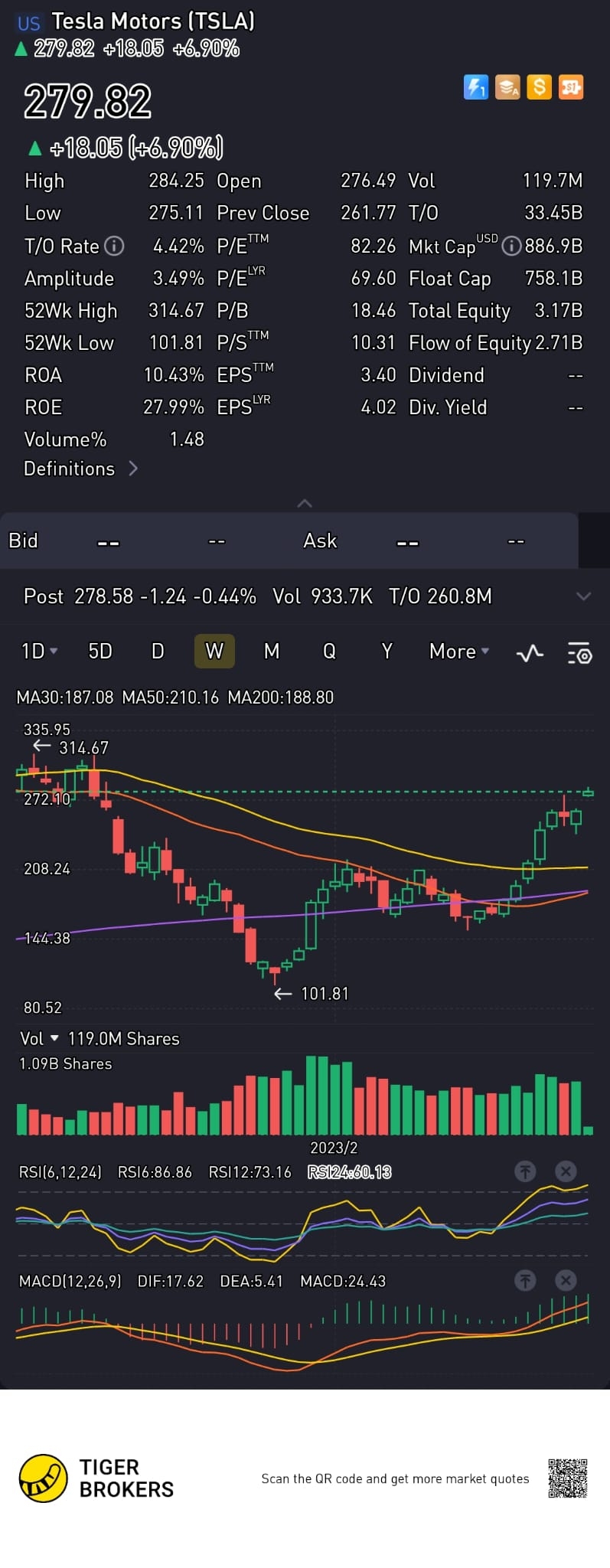
Task: Tap the 2023/2 date label
Action: tap(334, 1148)
